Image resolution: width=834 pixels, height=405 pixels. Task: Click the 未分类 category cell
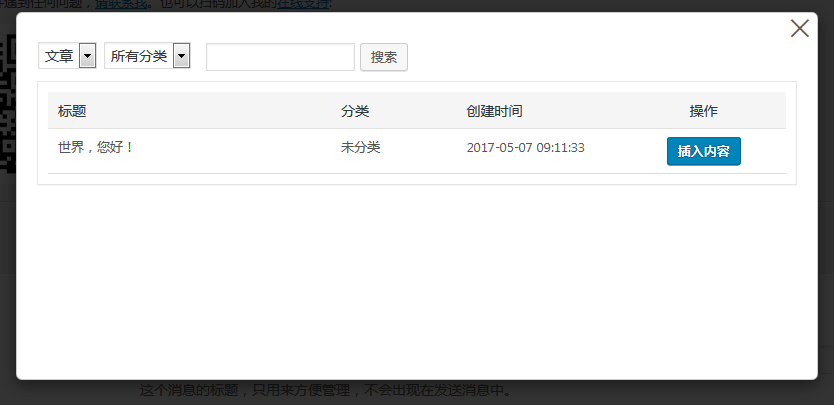pos(361,147)
